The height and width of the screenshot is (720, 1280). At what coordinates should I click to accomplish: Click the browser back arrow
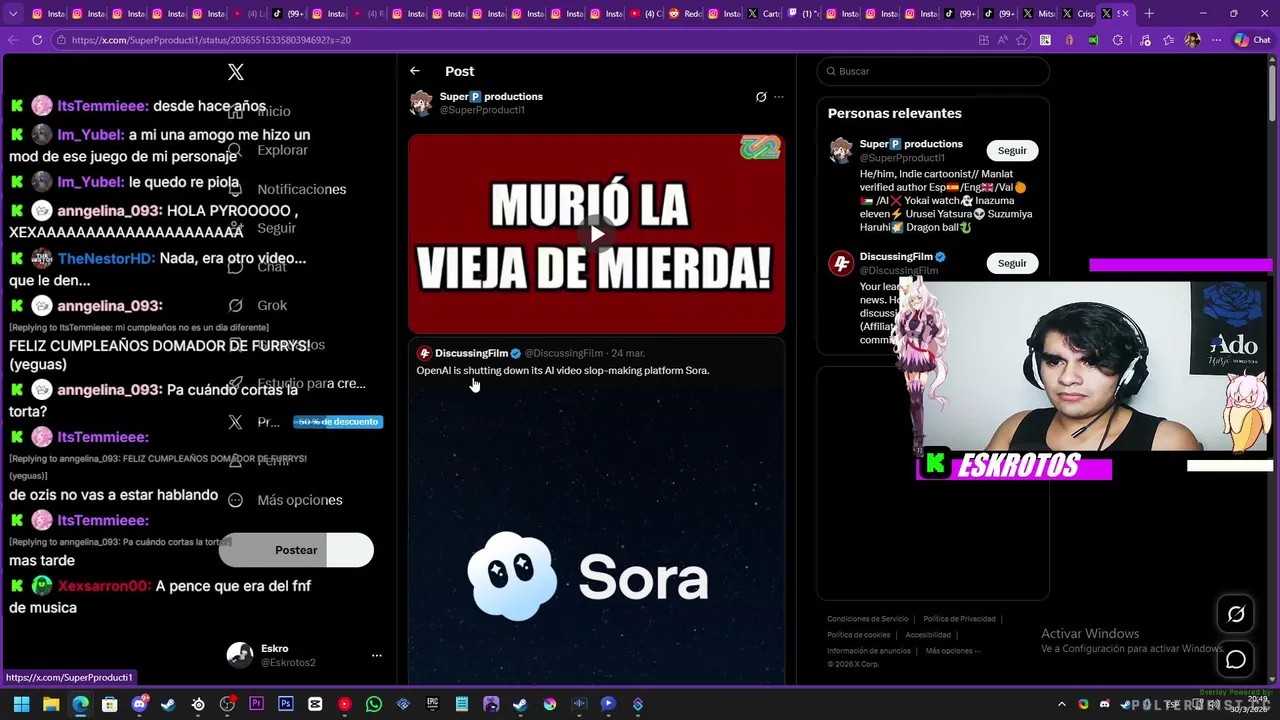(x=12, y=40)
